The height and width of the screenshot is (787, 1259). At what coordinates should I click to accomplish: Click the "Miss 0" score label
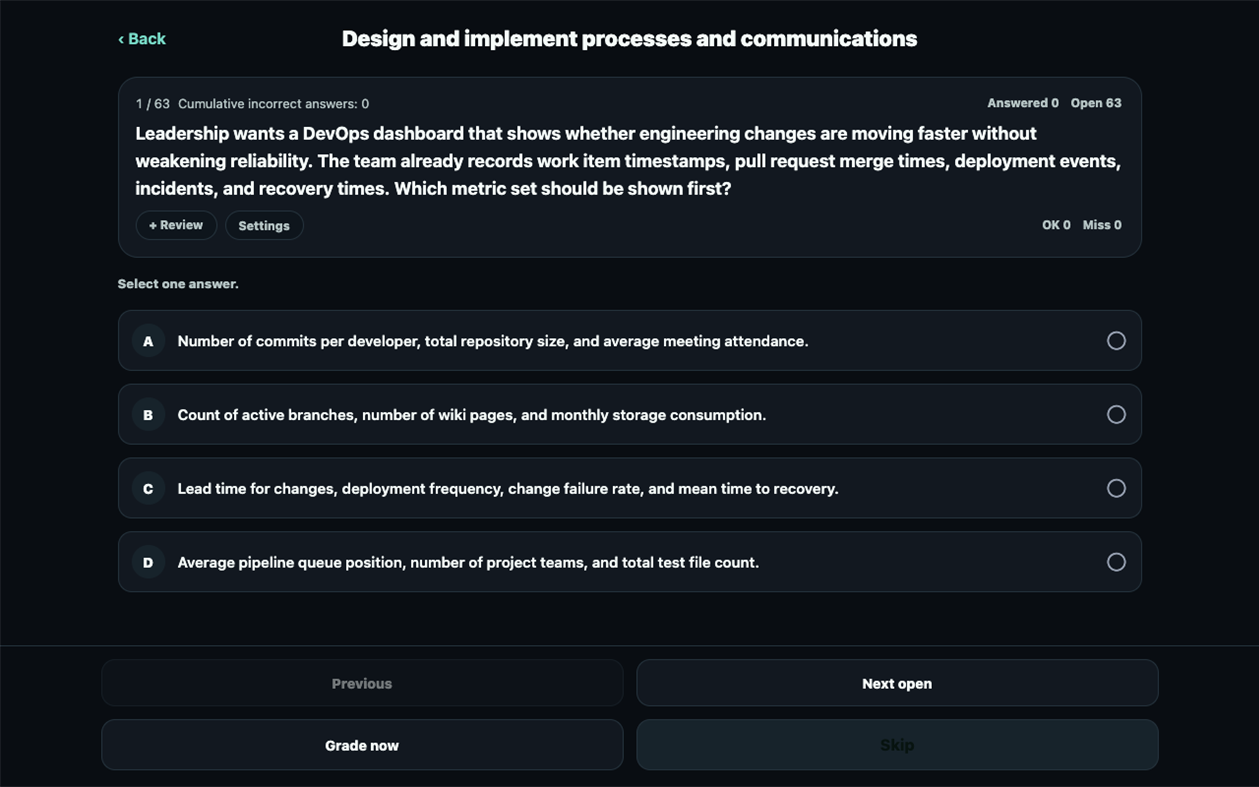click(x=1102, y=225)
